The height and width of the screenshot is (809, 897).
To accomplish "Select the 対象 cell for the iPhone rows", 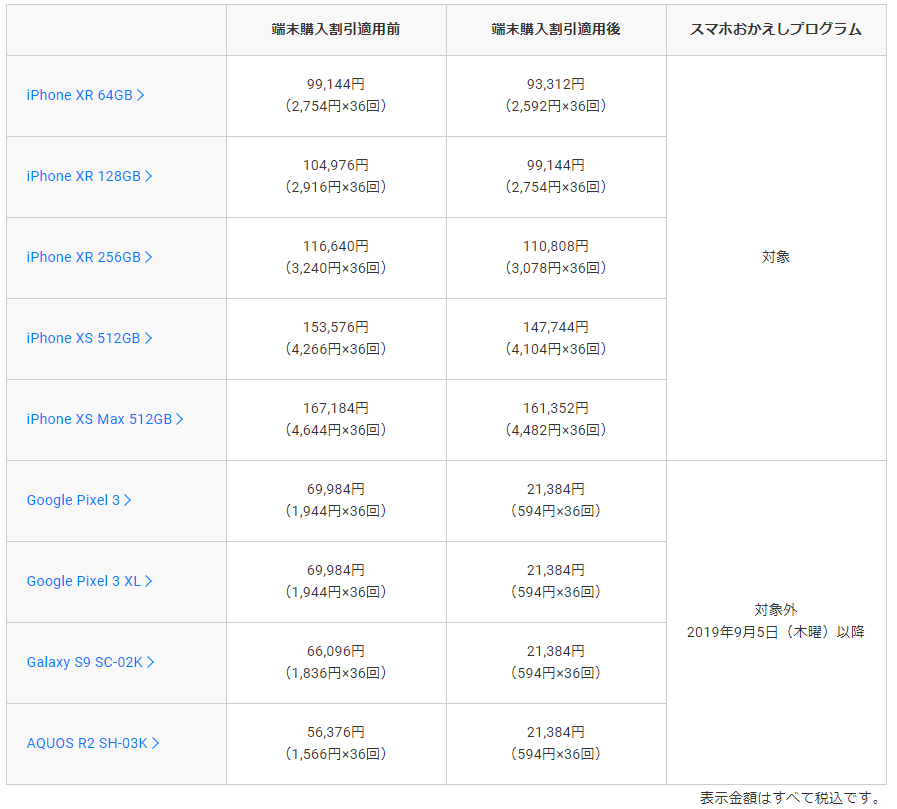I will point(776,257).
